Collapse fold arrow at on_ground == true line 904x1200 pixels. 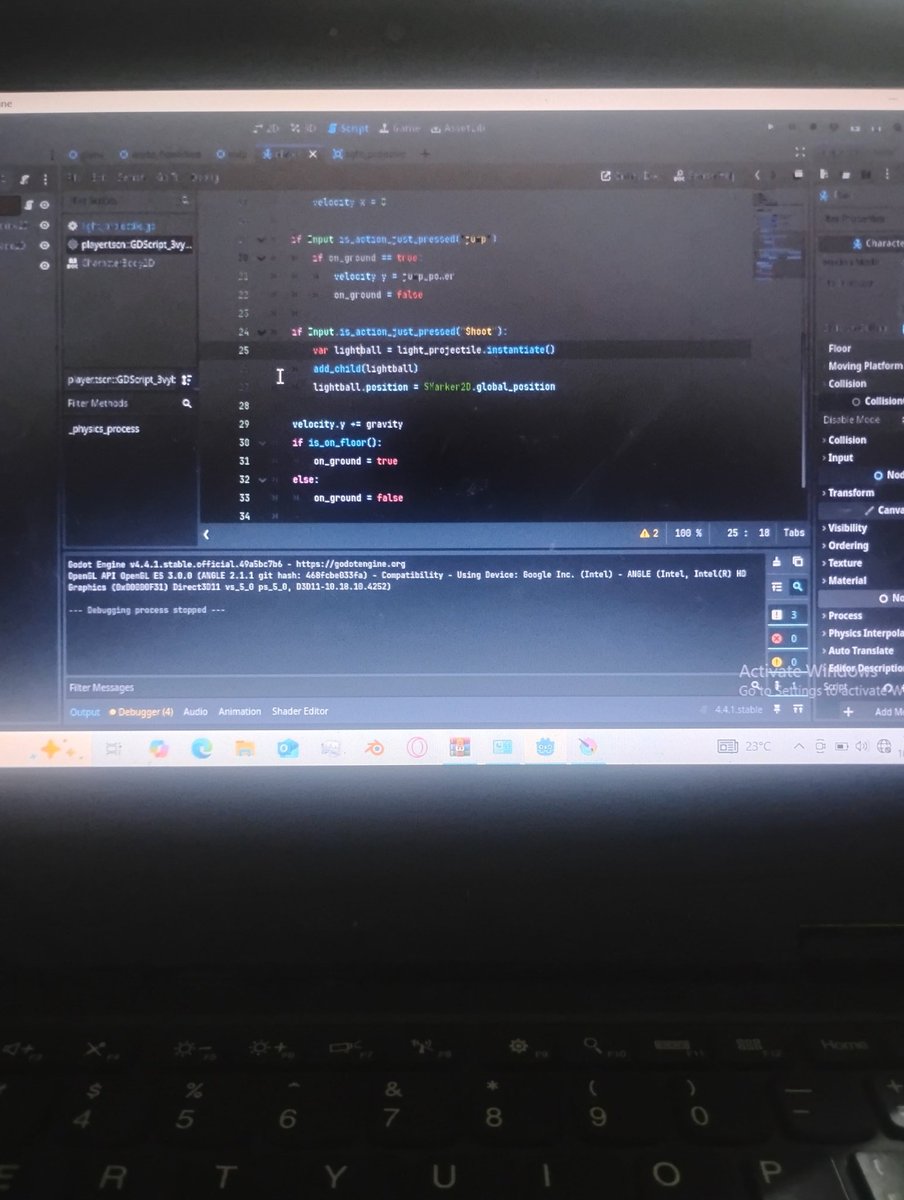pos(263,258)
